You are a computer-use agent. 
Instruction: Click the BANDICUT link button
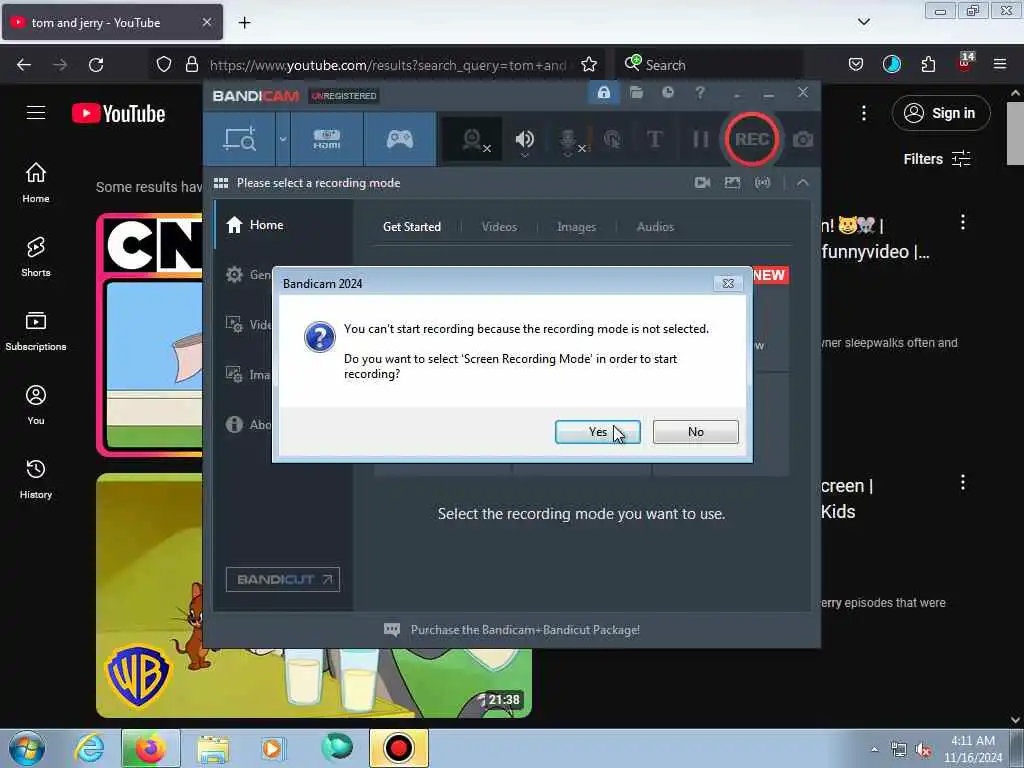pos(283,579)
